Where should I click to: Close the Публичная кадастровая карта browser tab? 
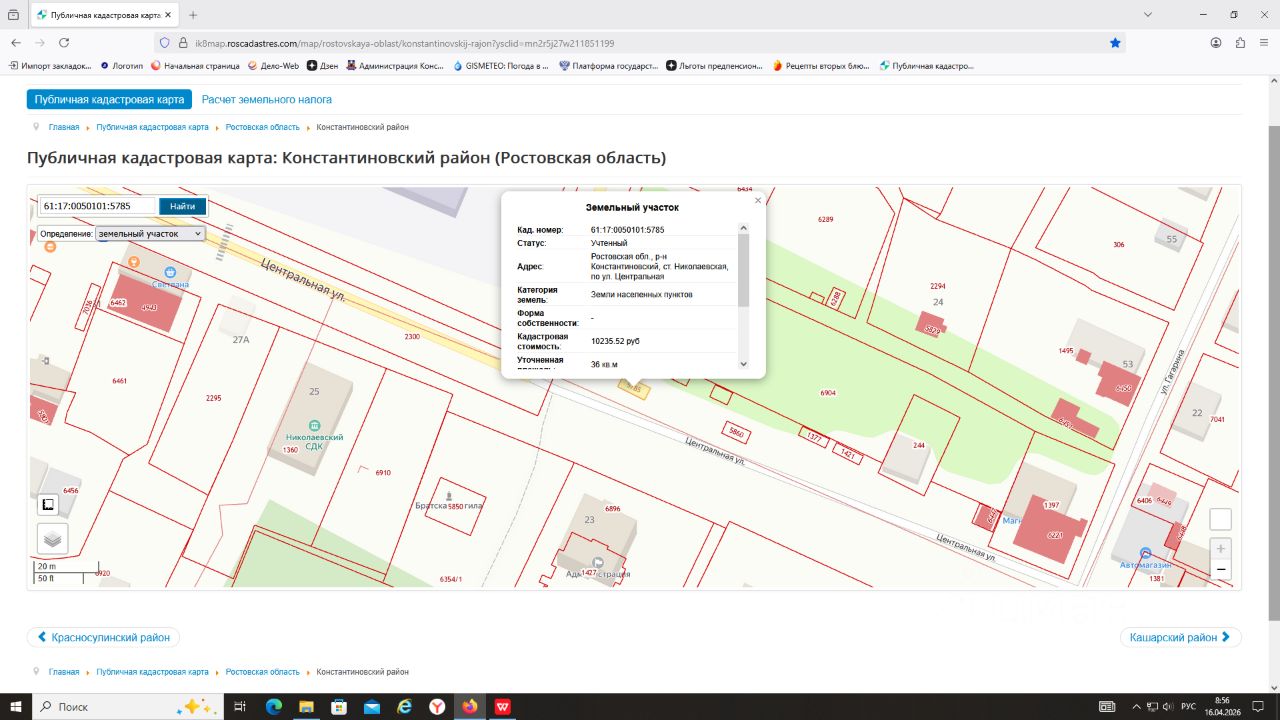tap(166, 15)
